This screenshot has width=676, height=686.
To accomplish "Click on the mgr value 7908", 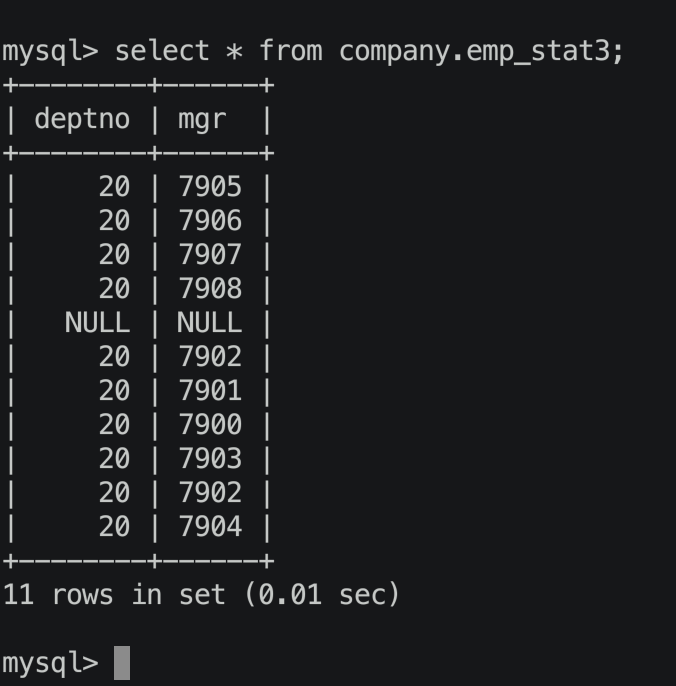I will click(x=210, y=288).
